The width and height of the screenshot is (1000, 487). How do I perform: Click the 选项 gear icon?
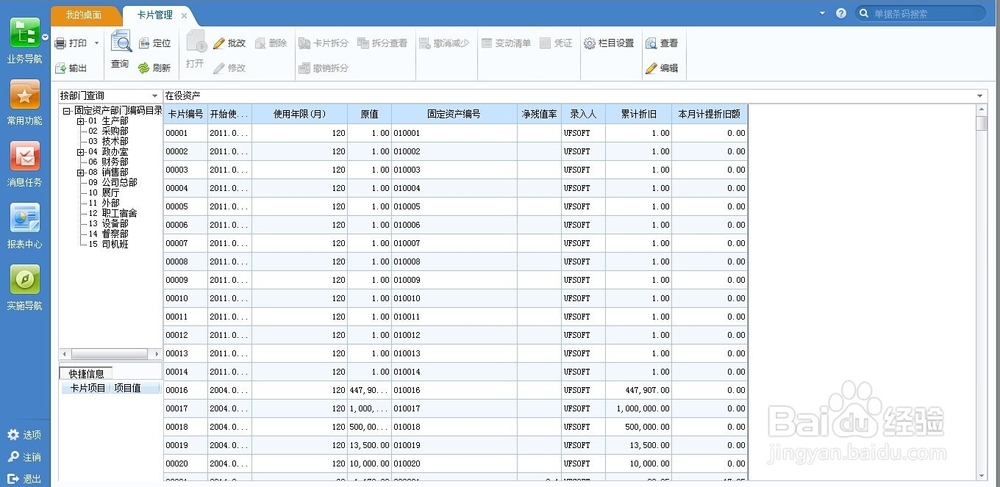[13, 435]
